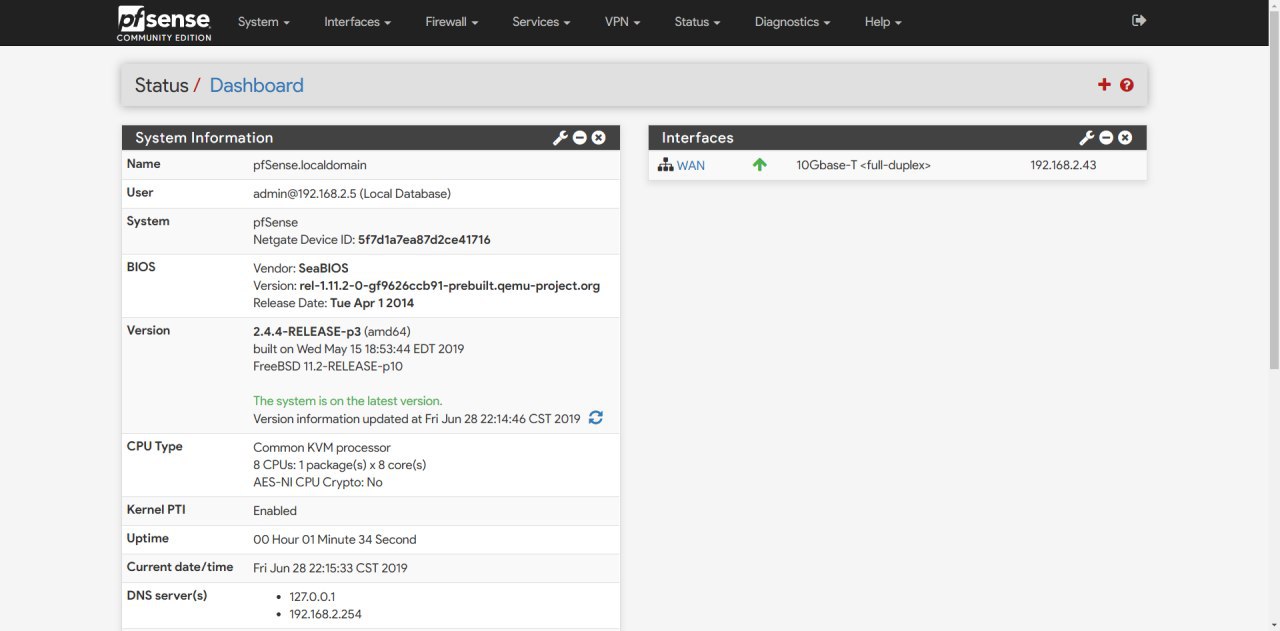
Task: Select uptime 00 Hour 01 Minute value
Action: (x=335, y=539)
